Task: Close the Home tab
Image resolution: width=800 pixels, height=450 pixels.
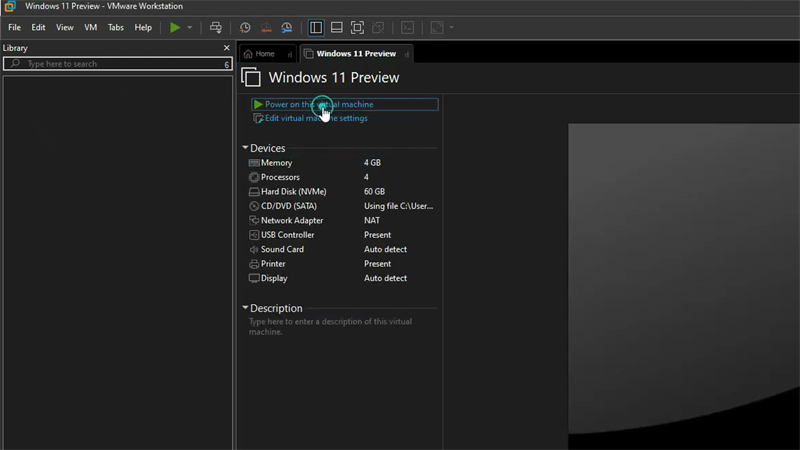Action: 290,54
